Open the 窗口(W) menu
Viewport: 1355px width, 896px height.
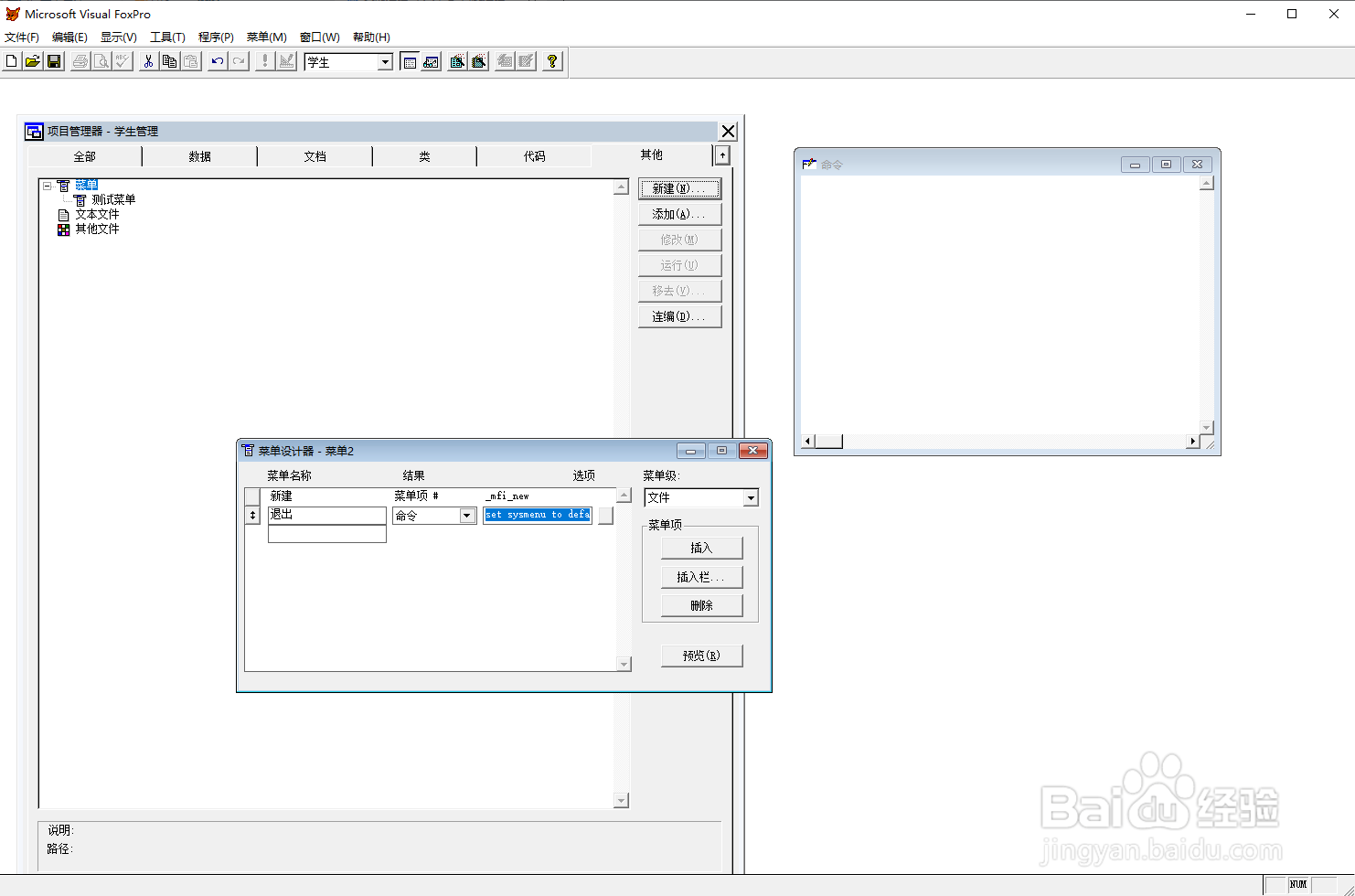(320, 37)
